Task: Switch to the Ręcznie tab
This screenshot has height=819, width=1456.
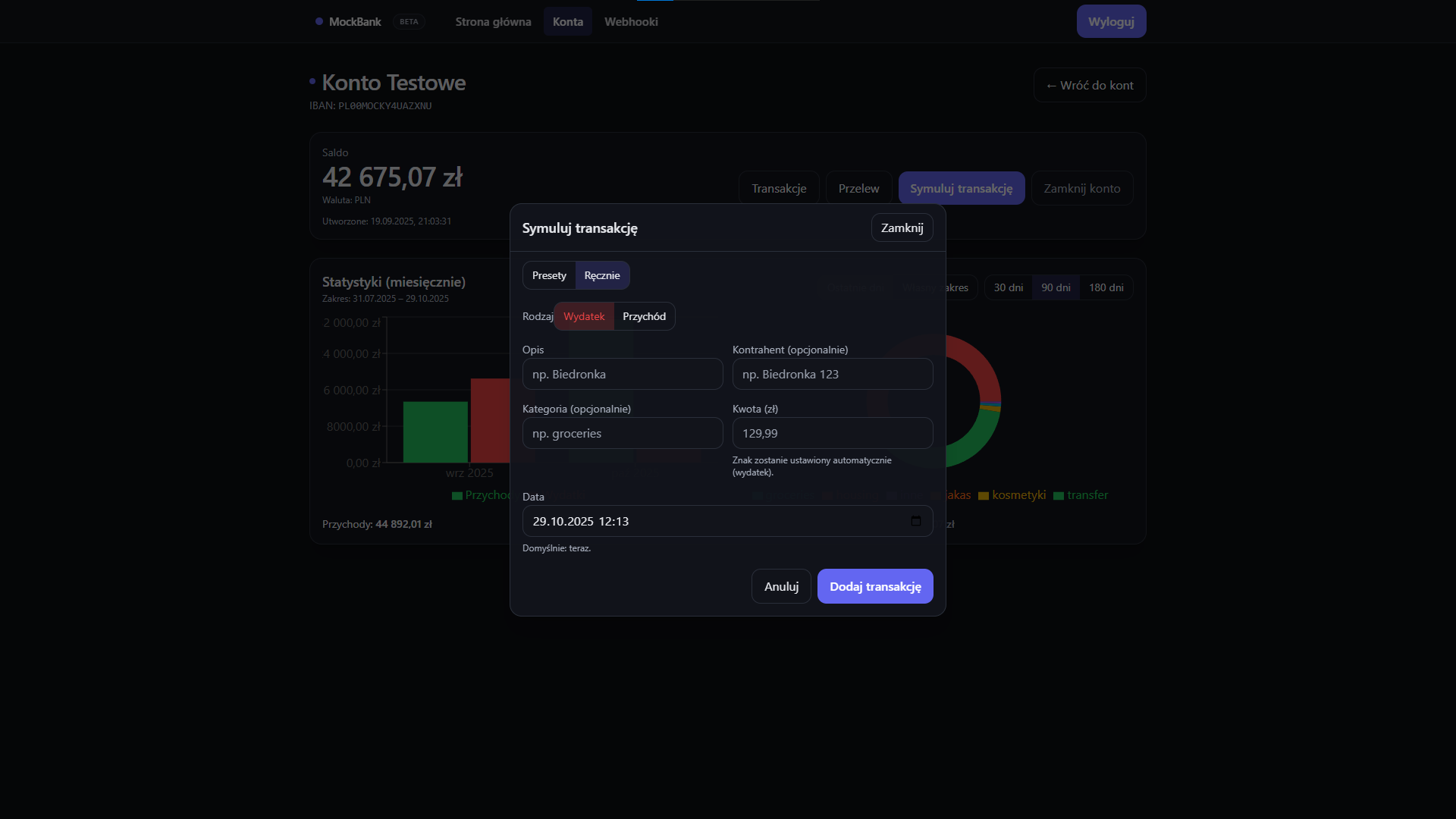Action: [602, 275]
